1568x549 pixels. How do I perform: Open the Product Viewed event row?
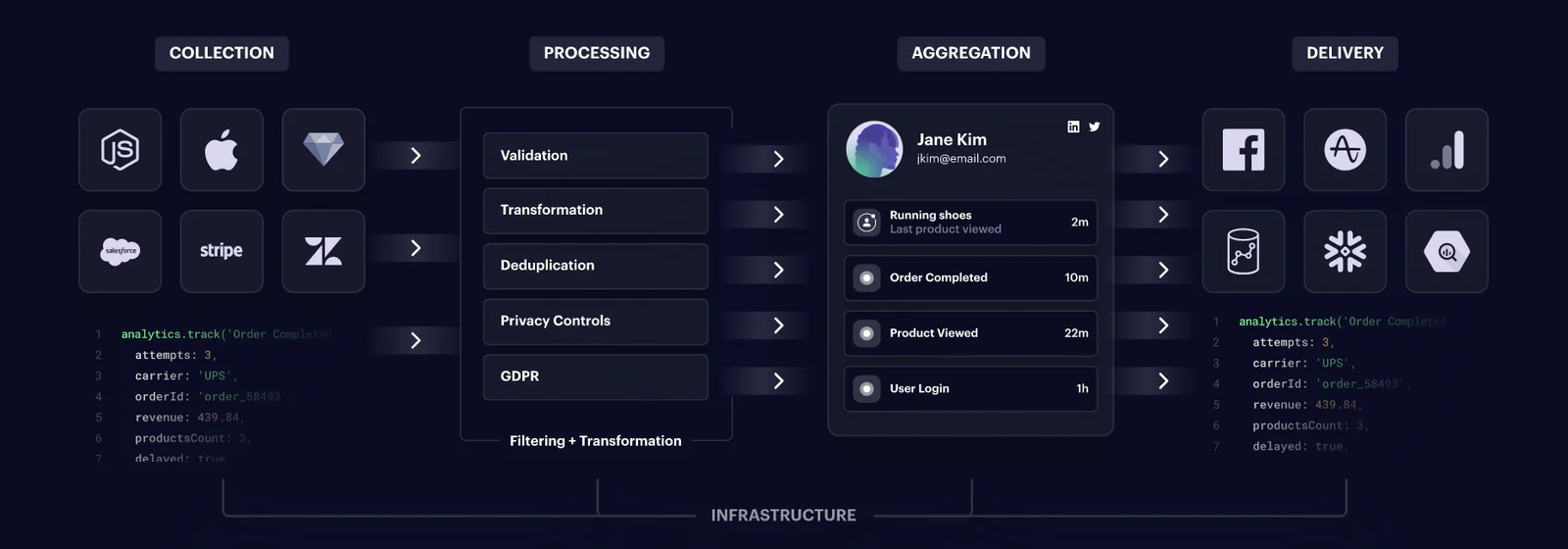click(970, 333)
